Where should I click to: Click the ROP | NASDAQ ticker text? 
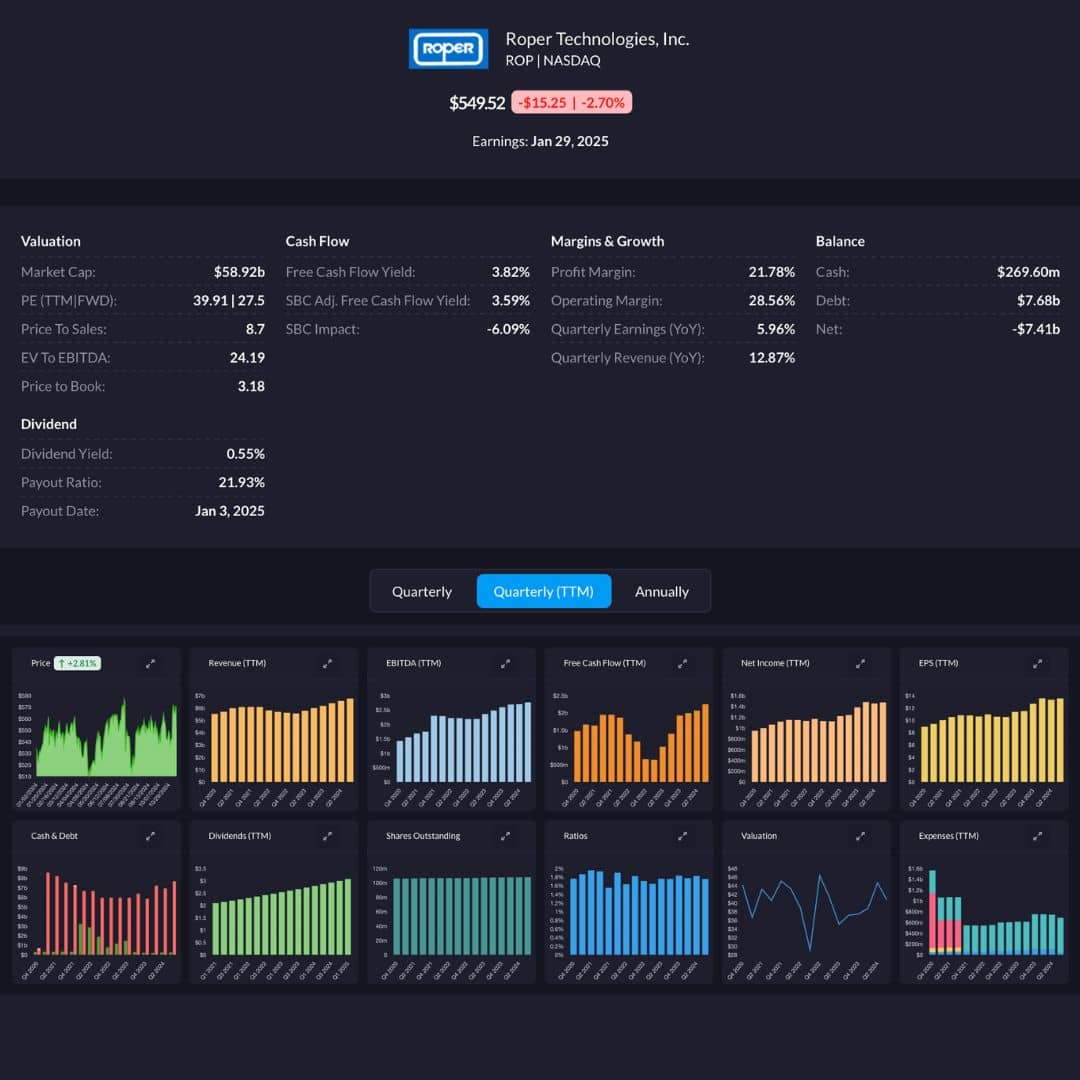point(553,61)
